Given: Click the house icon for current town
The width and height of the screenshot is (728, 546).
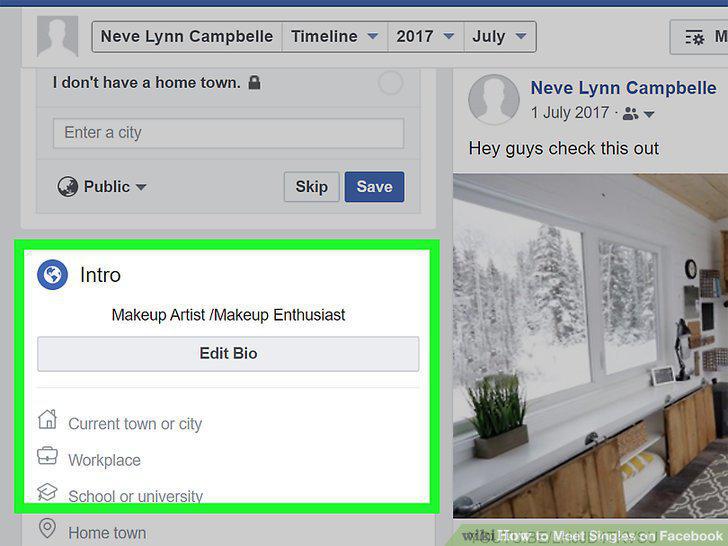Looking at the screenshot, I should pos(47,419).
